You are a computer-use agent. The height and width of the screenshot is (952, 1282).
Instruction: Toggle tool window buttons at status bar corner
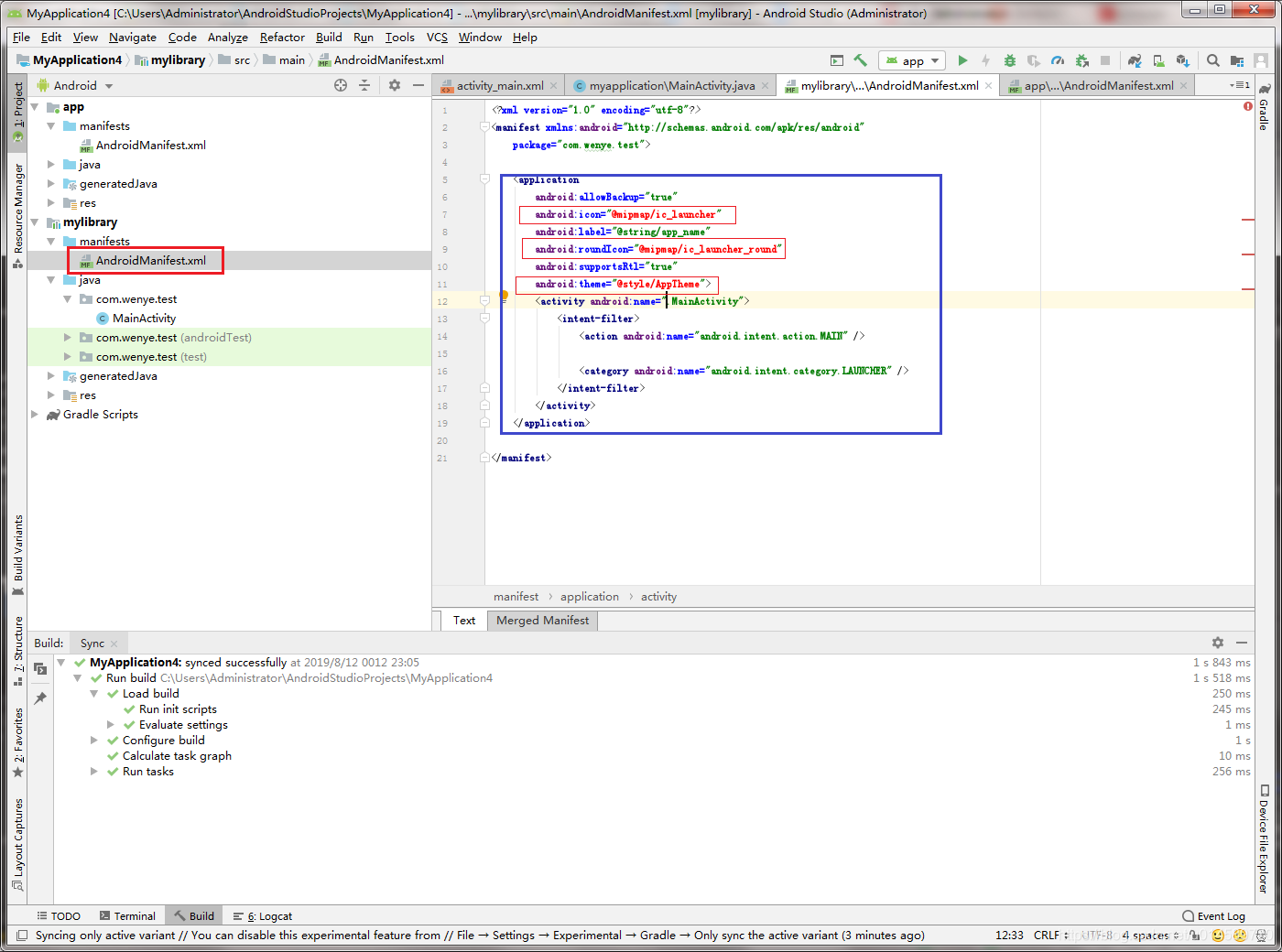point(22,936)
